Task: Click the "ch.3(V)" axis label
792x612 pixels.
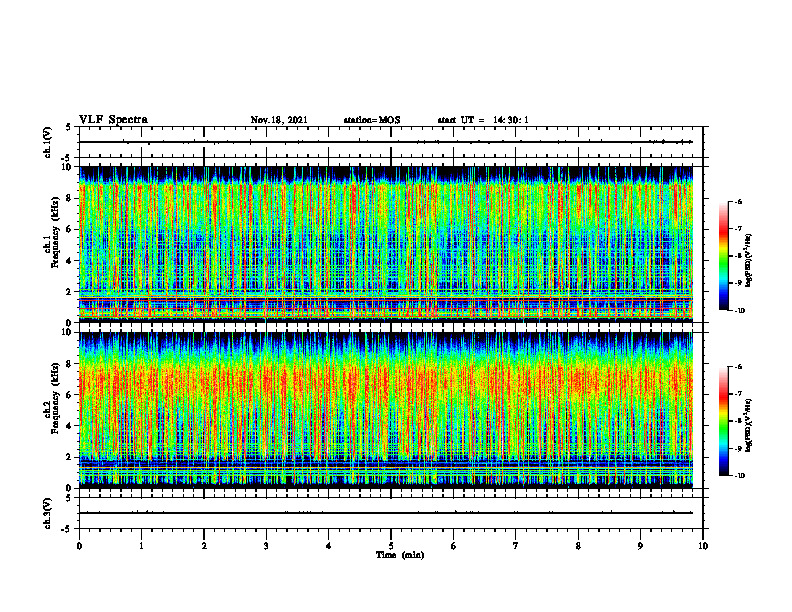Action: pyautogui.click(x=47, y=513)
